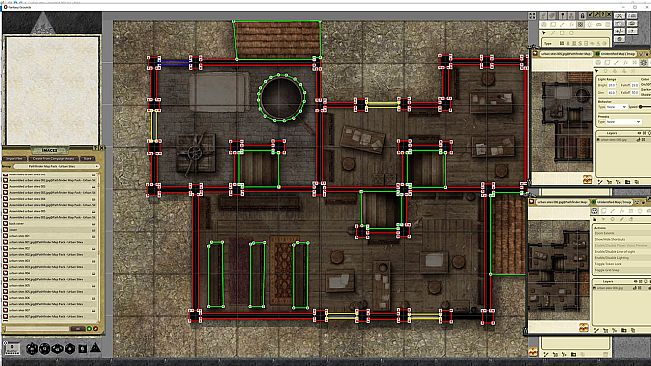Toggle Layers eye visibility in urban sites 005 window
Image resolution: width=651 pixels, height=366 pixels.
(x=640, y=133)
